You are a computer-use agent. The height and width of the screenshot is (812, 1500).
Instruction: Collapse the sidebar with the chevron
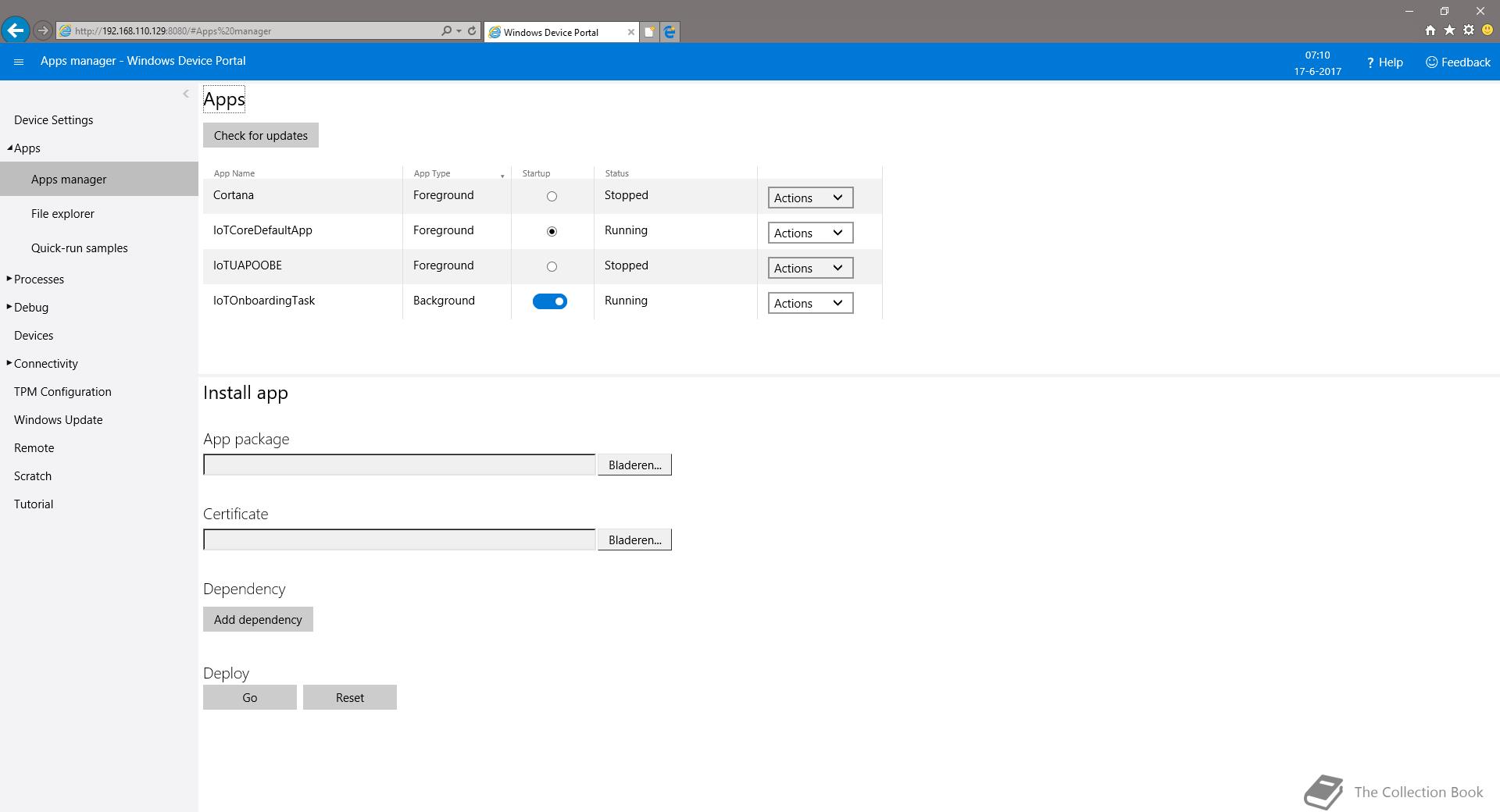point(185,94)
